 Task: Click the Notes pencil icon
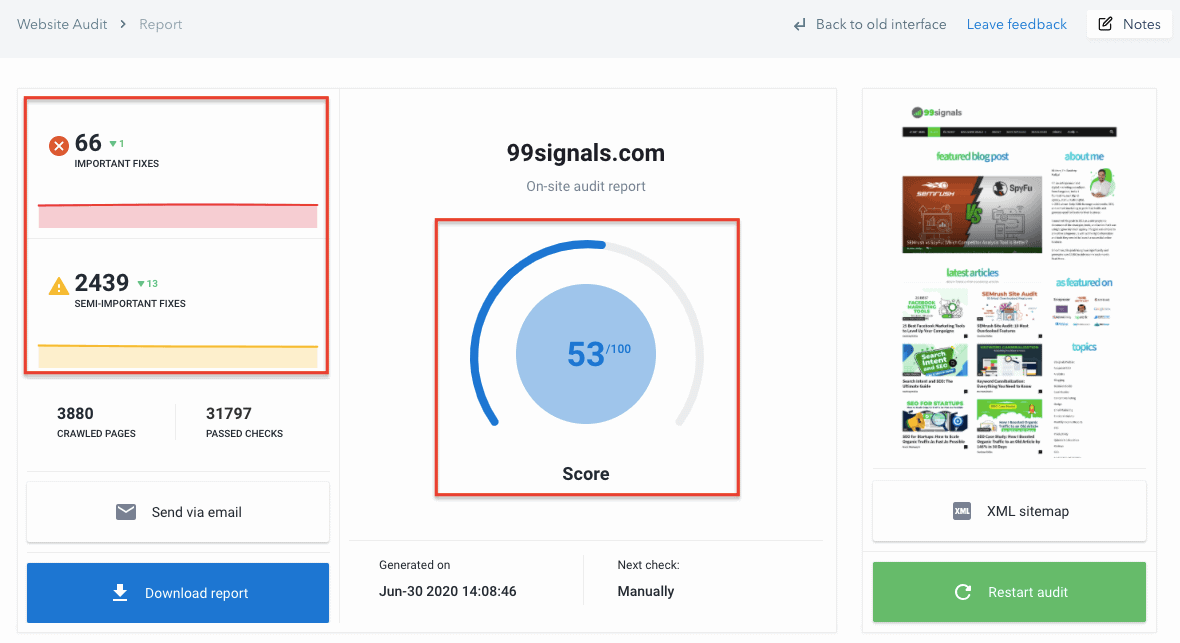point(1105,24)
